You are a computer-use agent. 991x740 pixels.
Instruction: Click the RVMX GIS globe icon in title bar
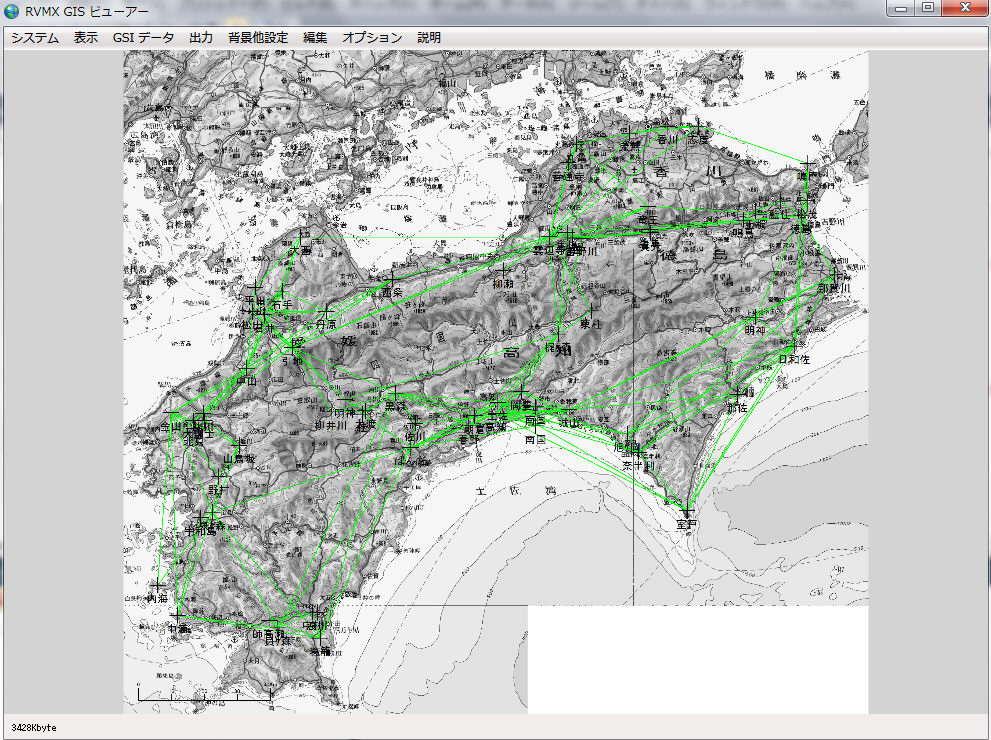pos(12,11)
